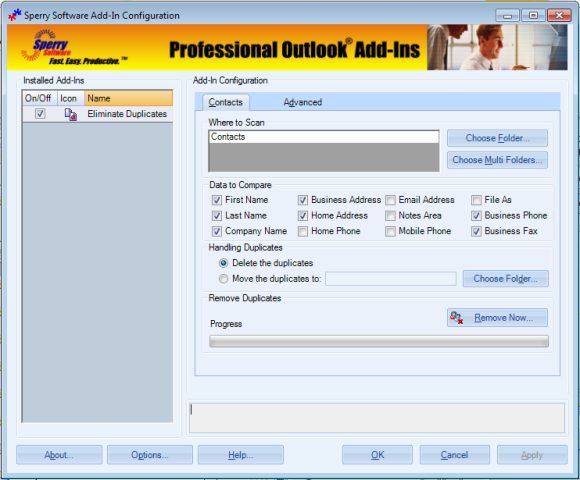
Task: Confirm with the OK button
Action: pyautogui.click(x=377, y=455)
